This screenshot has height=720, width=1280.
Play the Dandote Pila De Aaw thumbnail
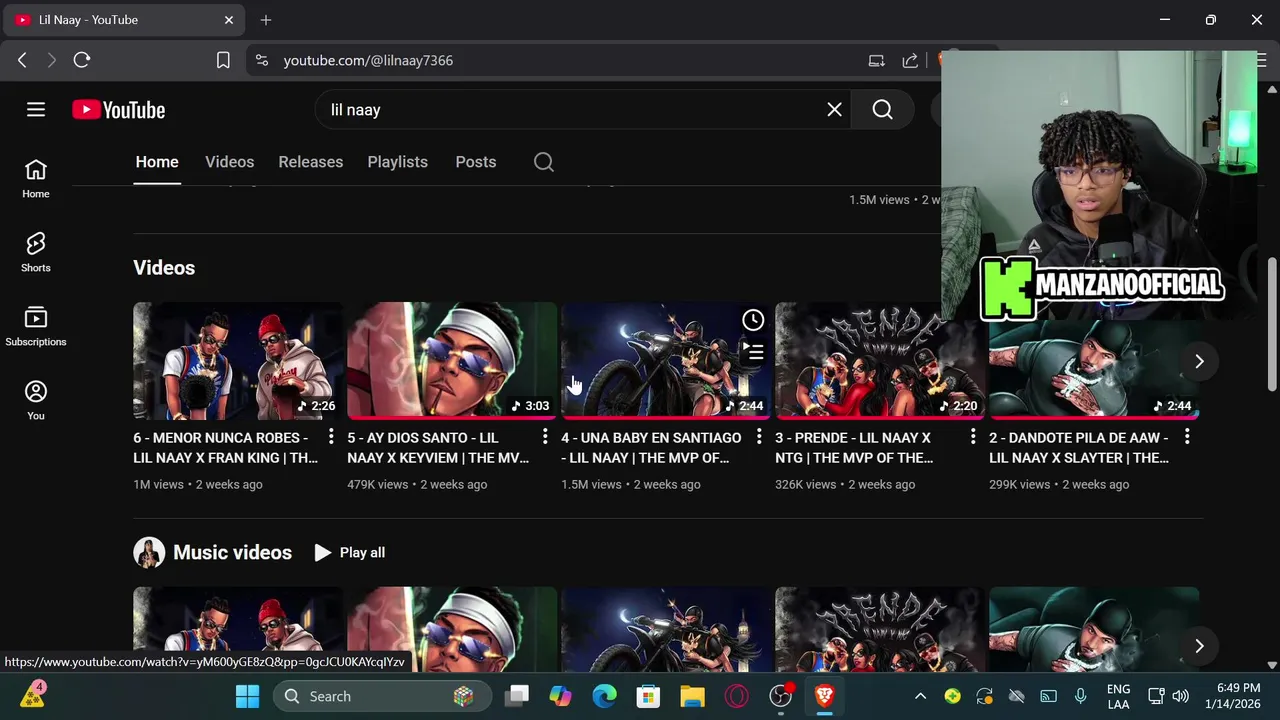click(1094, 370)
